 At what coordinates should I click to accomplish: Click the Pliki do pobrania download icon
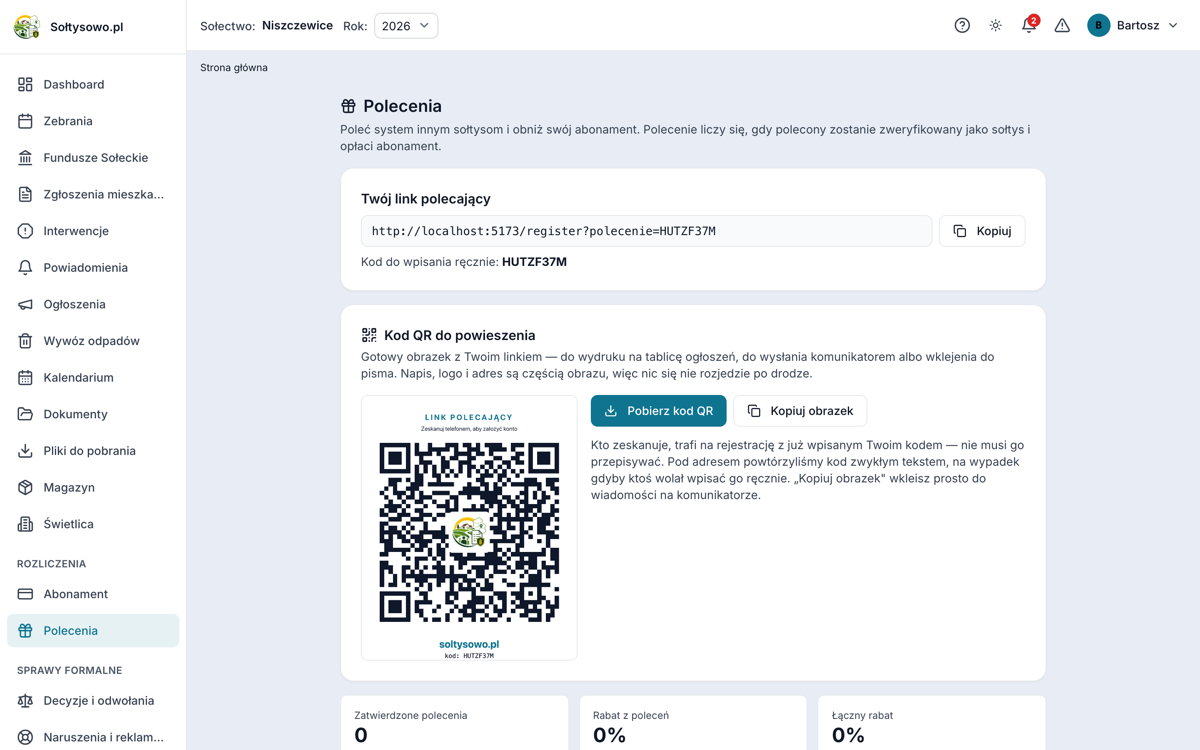(25, 451)
